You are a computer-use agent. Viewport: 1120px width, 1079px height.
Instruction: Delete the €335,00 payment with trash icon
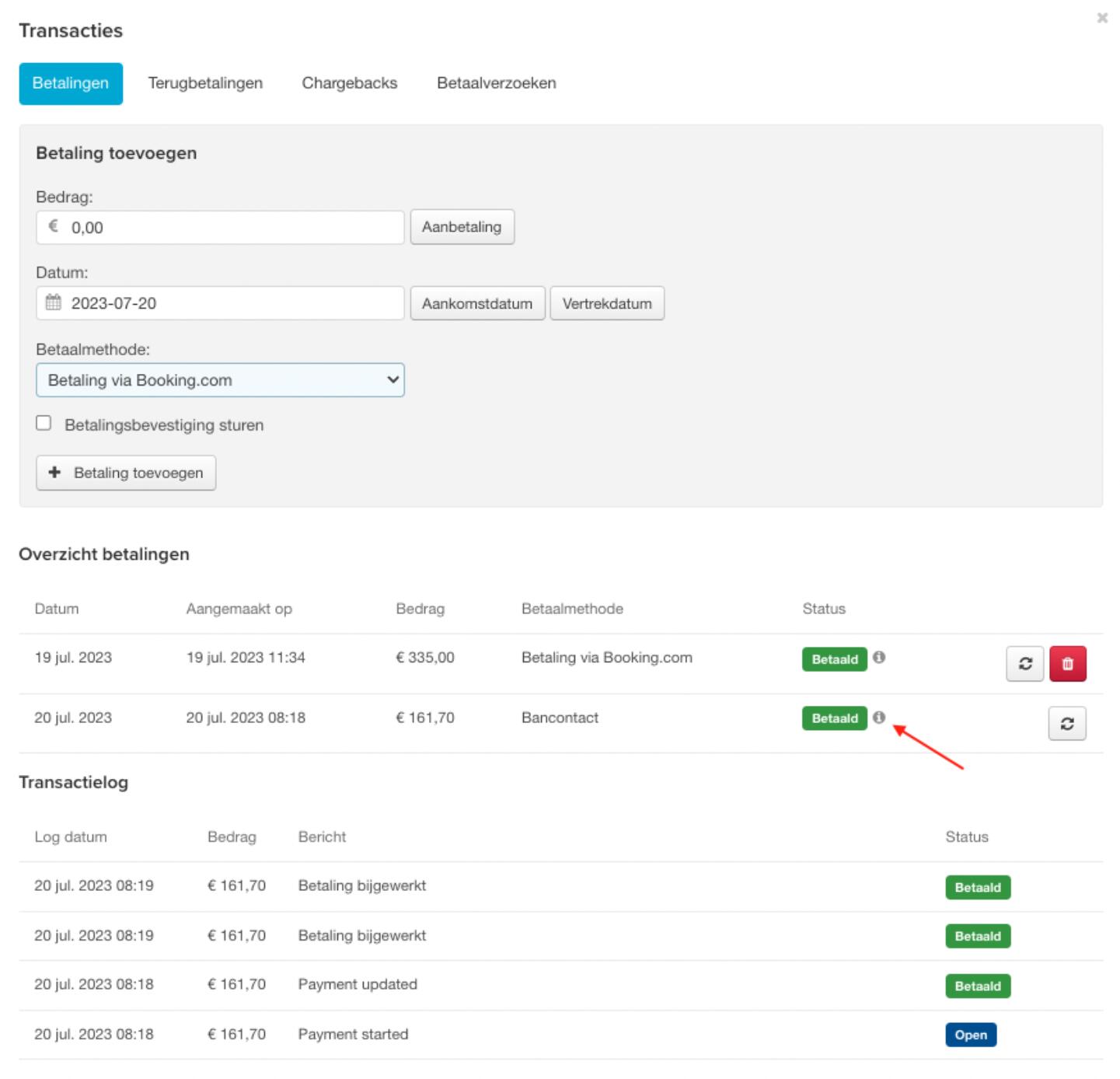pos(1067,664)
